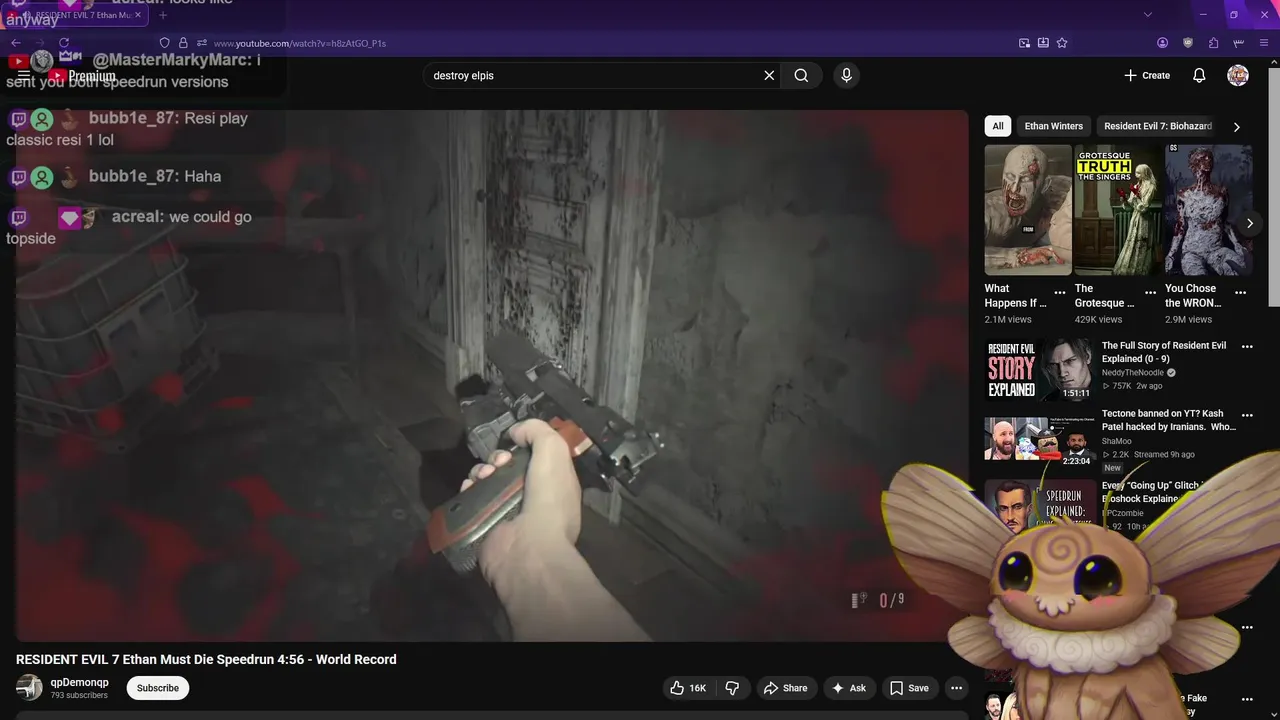Image resolution: width=1280 pixels, height=720 pixels.
Task: Open the 'What Happens If...' short thumbnail
Action: click(x=1028, y=210)
